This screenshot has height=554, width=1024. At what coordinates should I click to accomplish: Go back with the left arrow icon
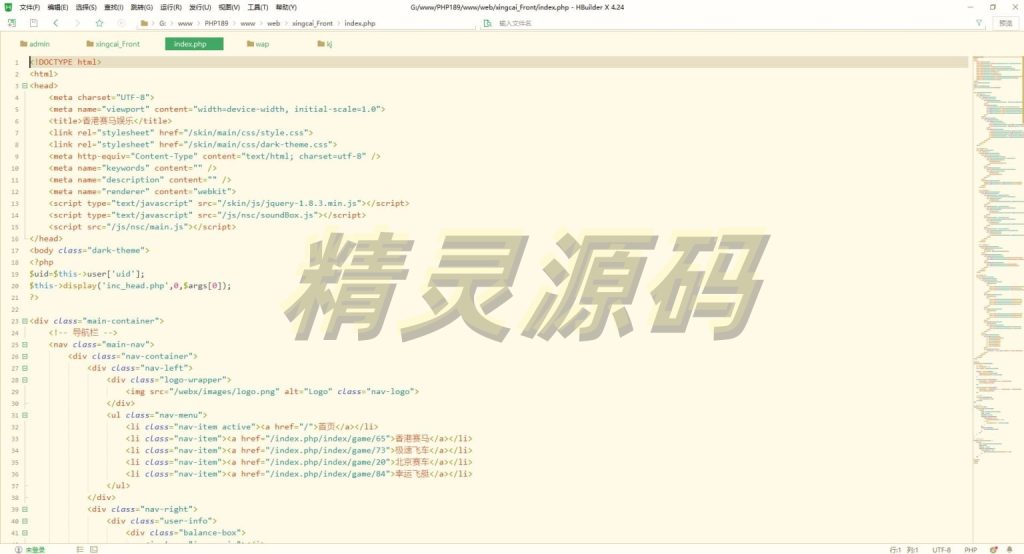pyautogui.click(x=56, y=23)
